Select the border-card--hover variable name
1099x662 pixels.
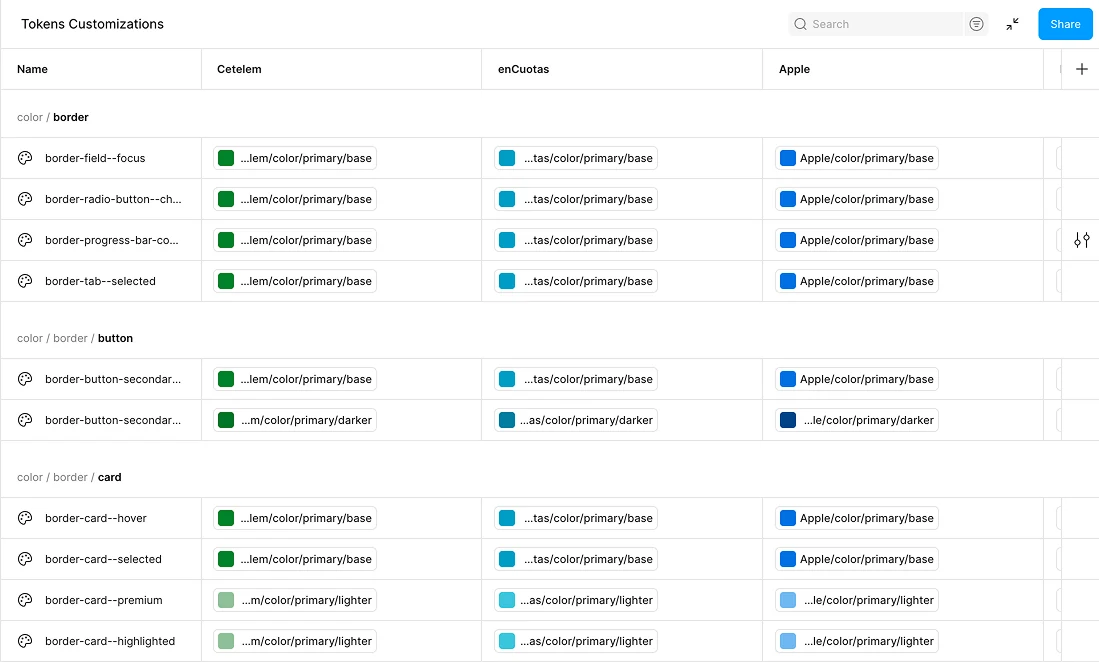[x=96, y=518]
